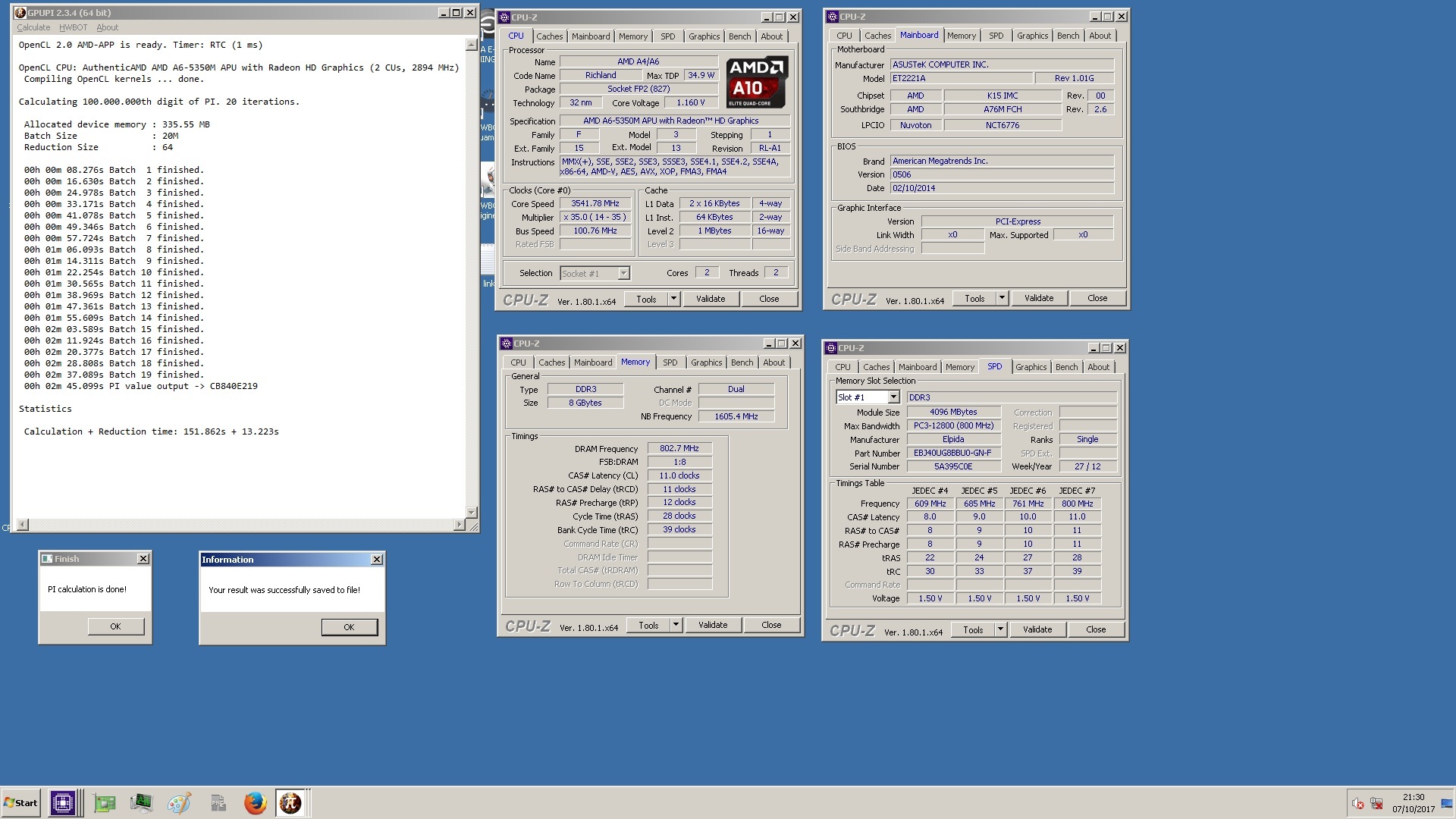This screenshot has height=819, width=1456.
Task: Click the Multiplier value x 35.0
Action: tap(596, 217)
